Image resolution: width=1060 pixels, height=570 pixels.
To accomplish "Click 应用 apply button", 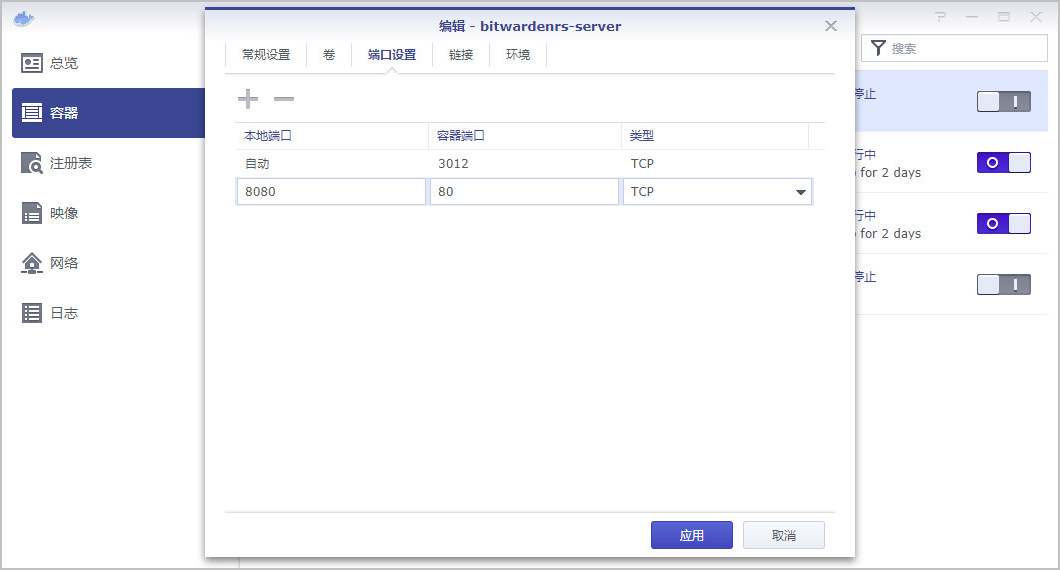I will click(x=691, y=535).
